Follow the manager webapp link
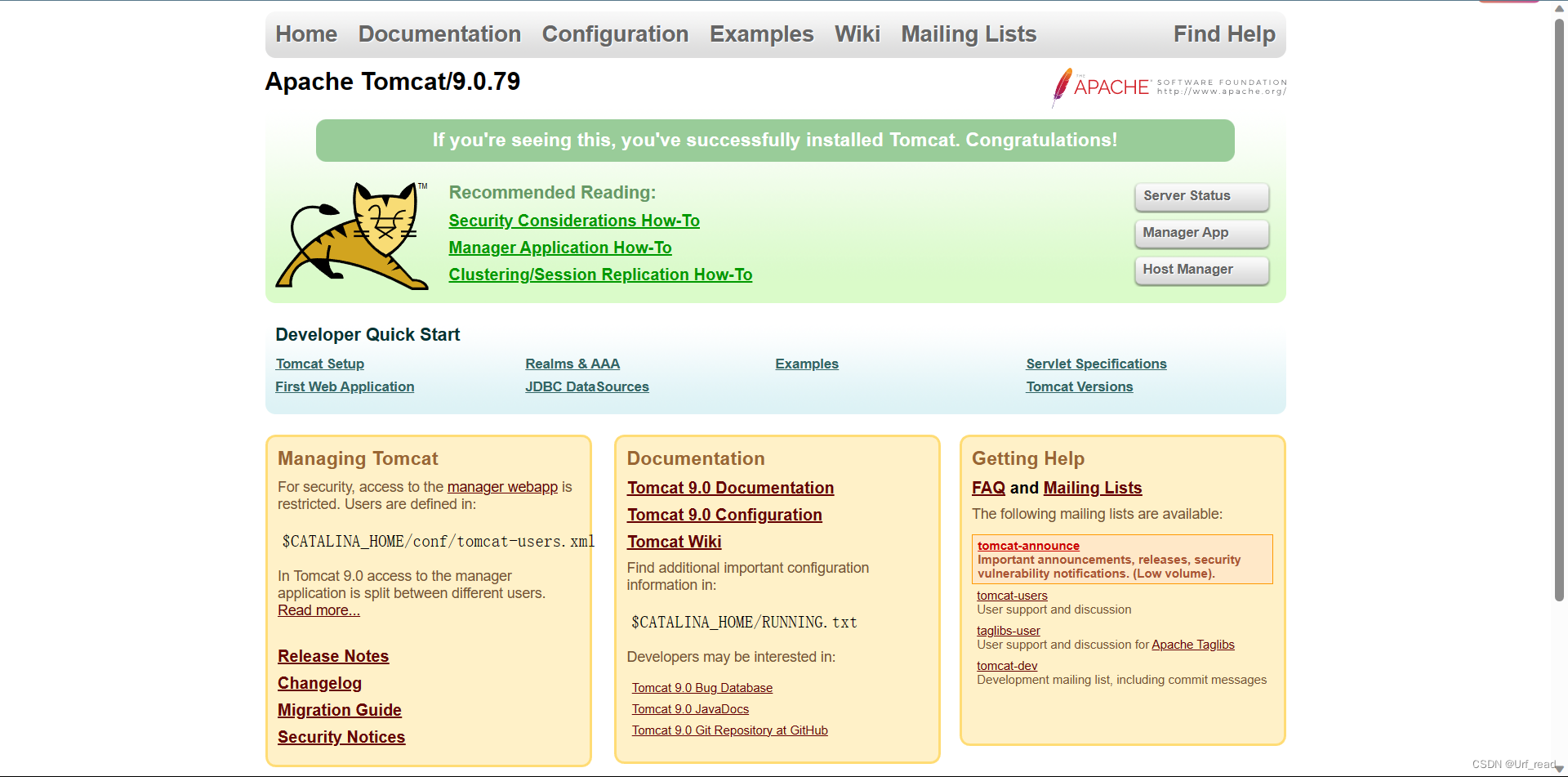This screenshot has height=777, width=1568. coord(502,487)
